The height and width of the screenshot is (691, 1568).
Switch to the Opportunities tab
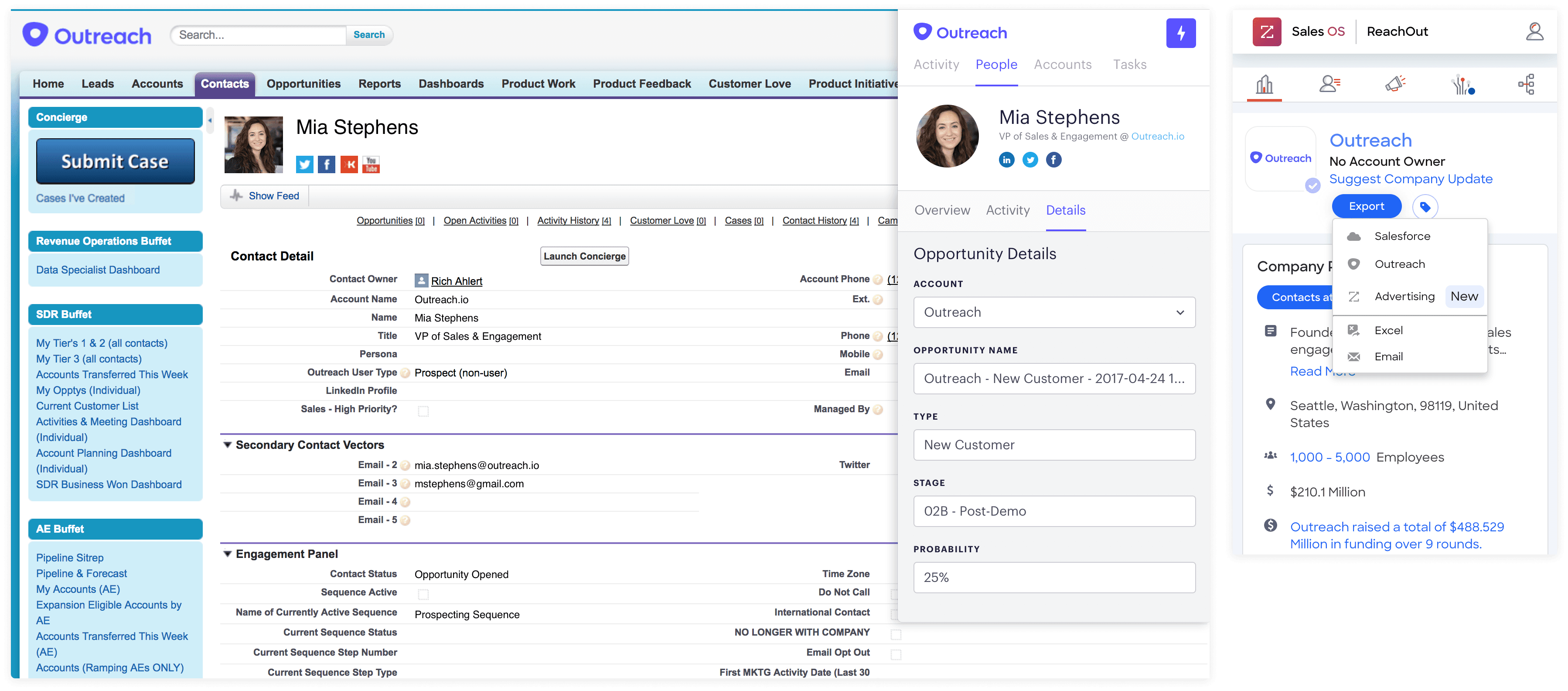click(303, 84)
